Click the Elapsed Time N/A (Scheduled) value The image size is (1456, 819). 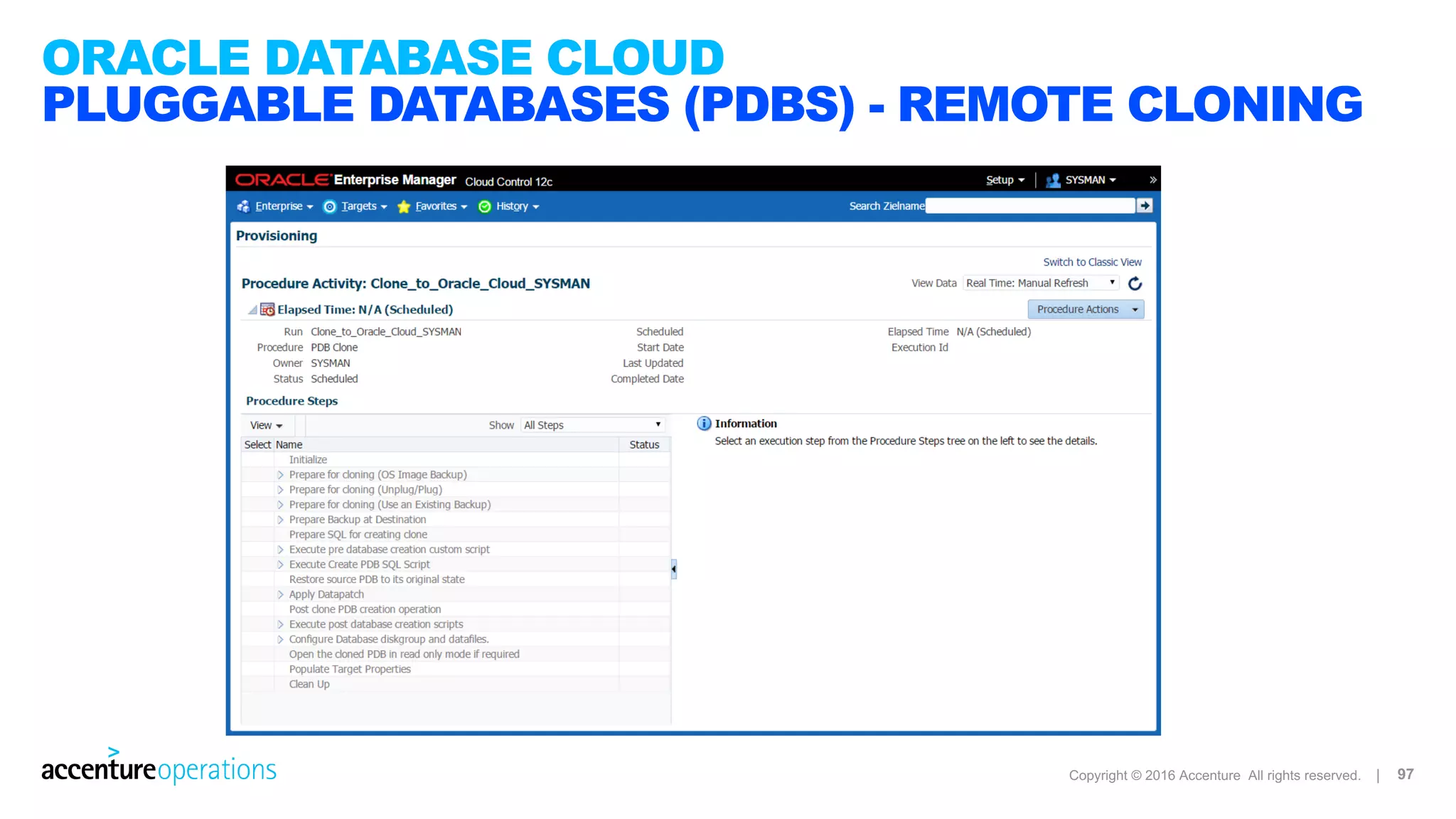click(x=993, y=332)
